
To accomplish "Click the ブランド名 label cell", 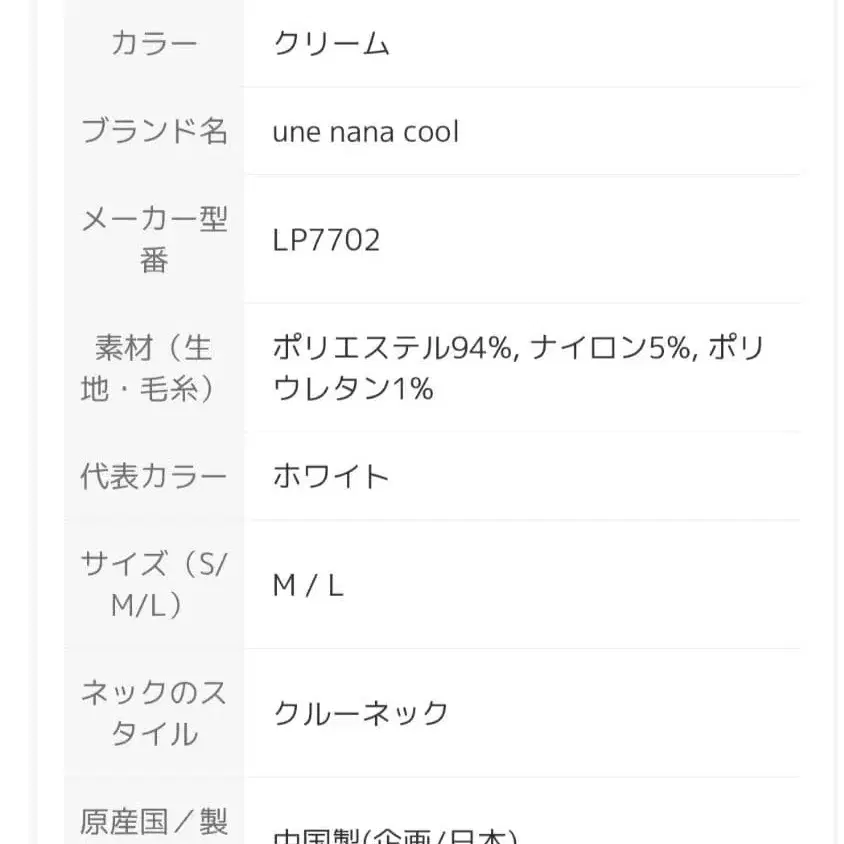I will pos(154,131).
